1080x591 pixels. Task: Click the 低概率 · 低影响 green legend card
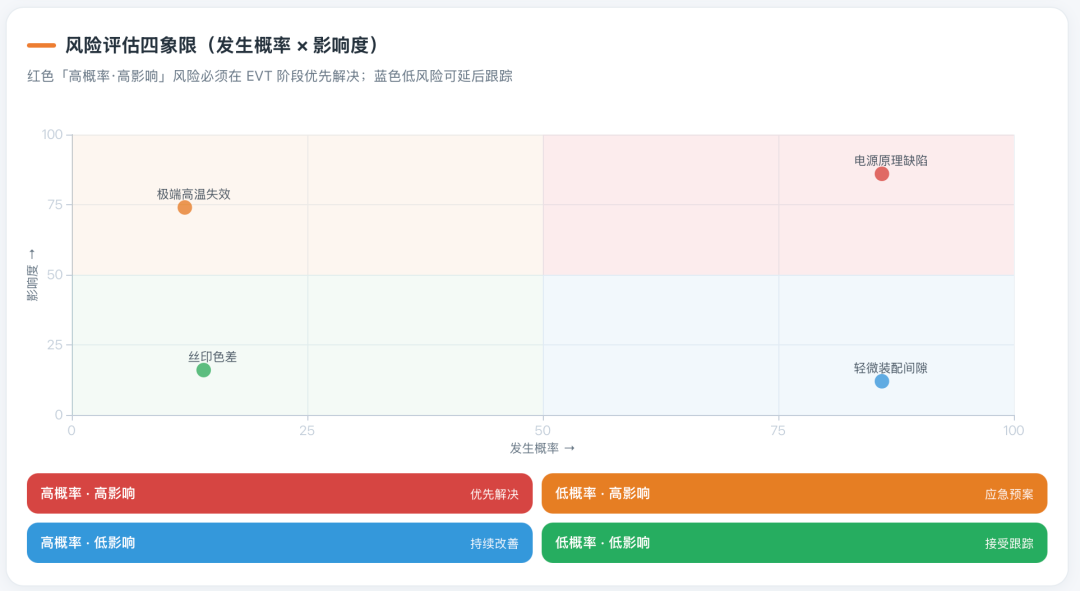tap(794, 543)
